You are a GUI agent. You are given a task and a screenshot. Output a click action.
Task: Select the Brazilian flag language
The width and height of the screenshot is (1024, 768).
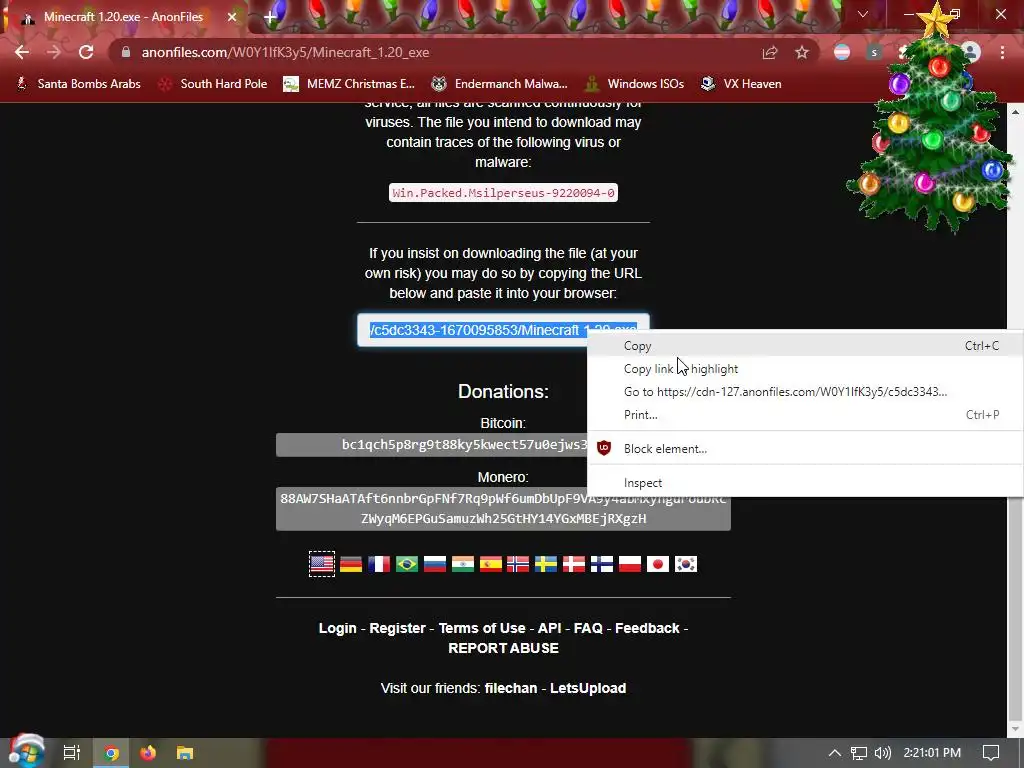(x=407, y=564)
